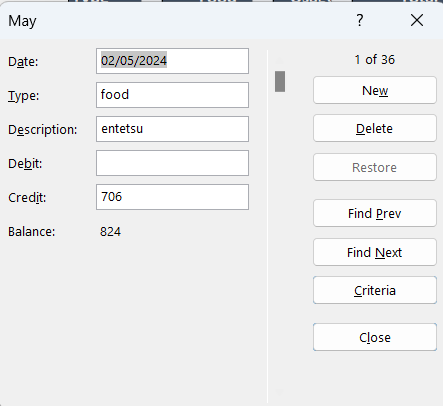Focus the empty Debit field
Screen dimensions: 443x406
click(172, 163)
